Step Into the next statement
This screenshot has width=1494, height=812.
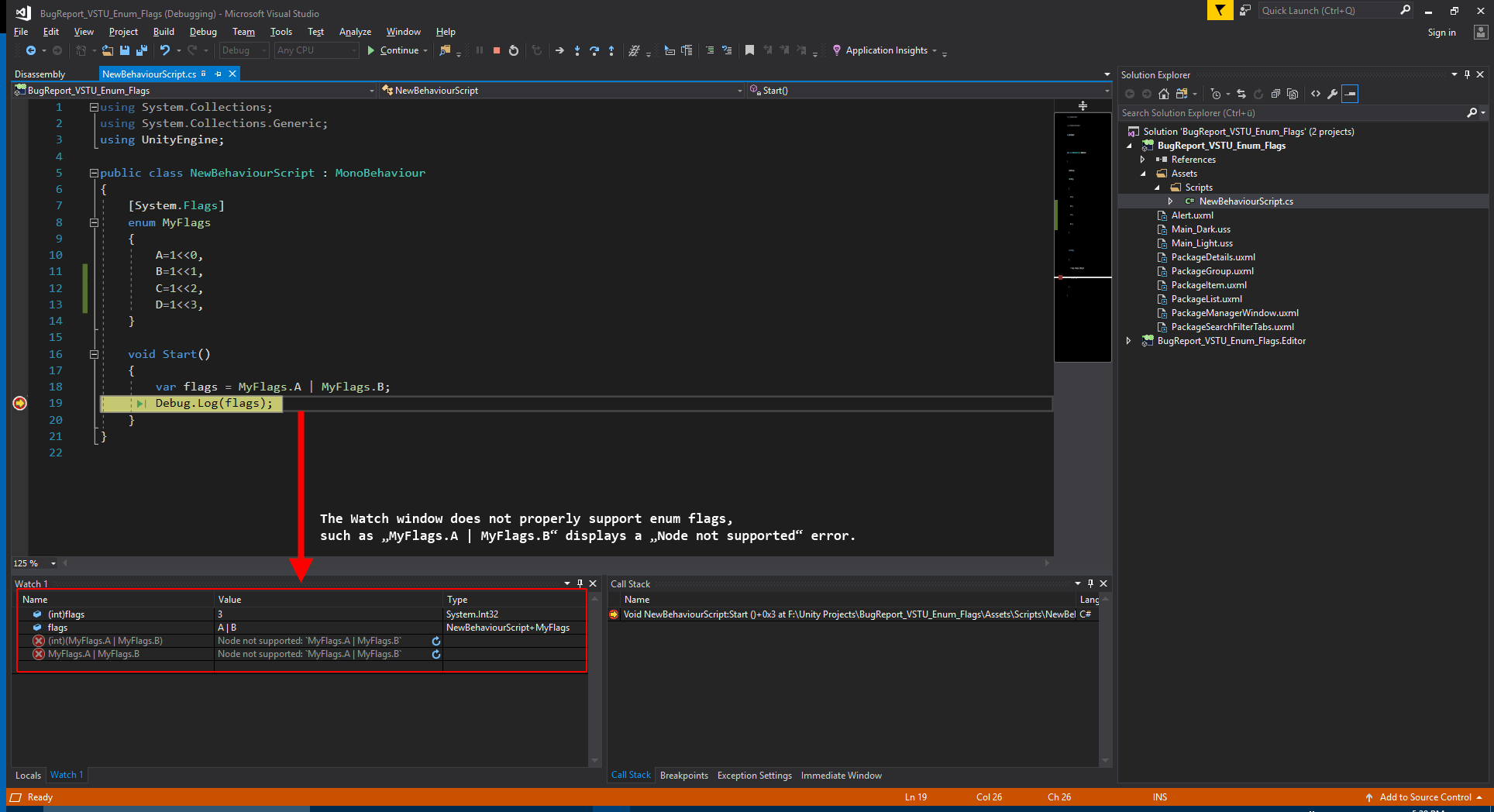pos(577,50)
